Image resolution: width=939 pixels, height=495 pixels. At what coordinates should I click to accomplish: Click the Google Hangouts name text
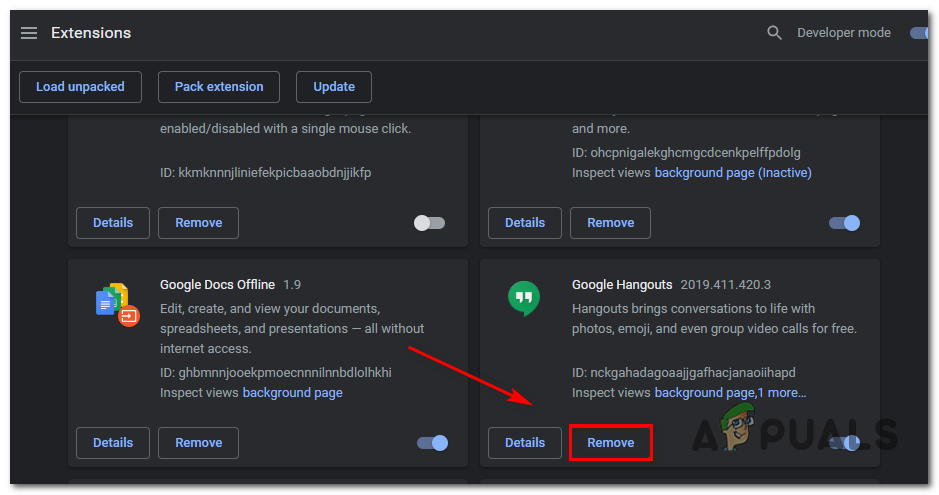pos(622,285)
